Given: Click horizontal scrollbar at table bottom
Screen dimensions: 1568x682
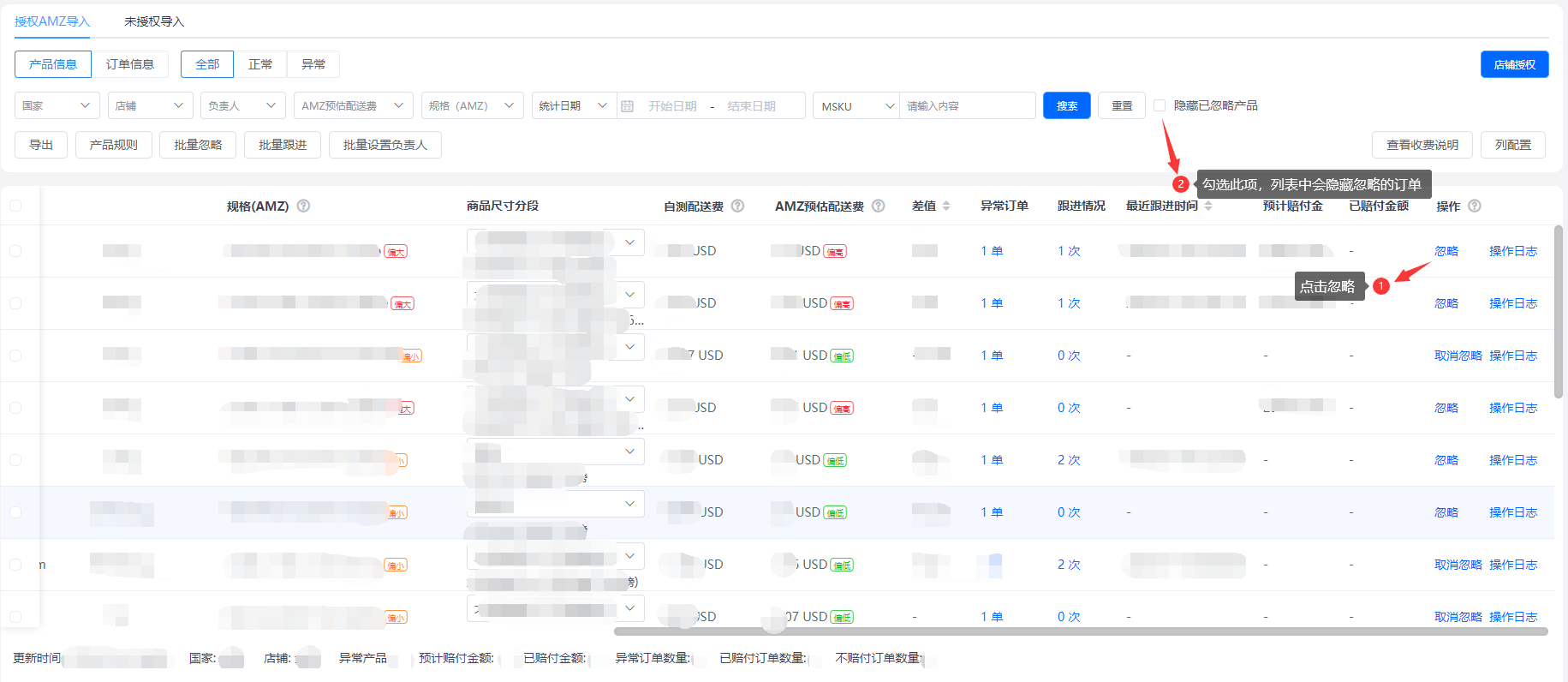Looking at the screenshot, I should [1081, 631].
